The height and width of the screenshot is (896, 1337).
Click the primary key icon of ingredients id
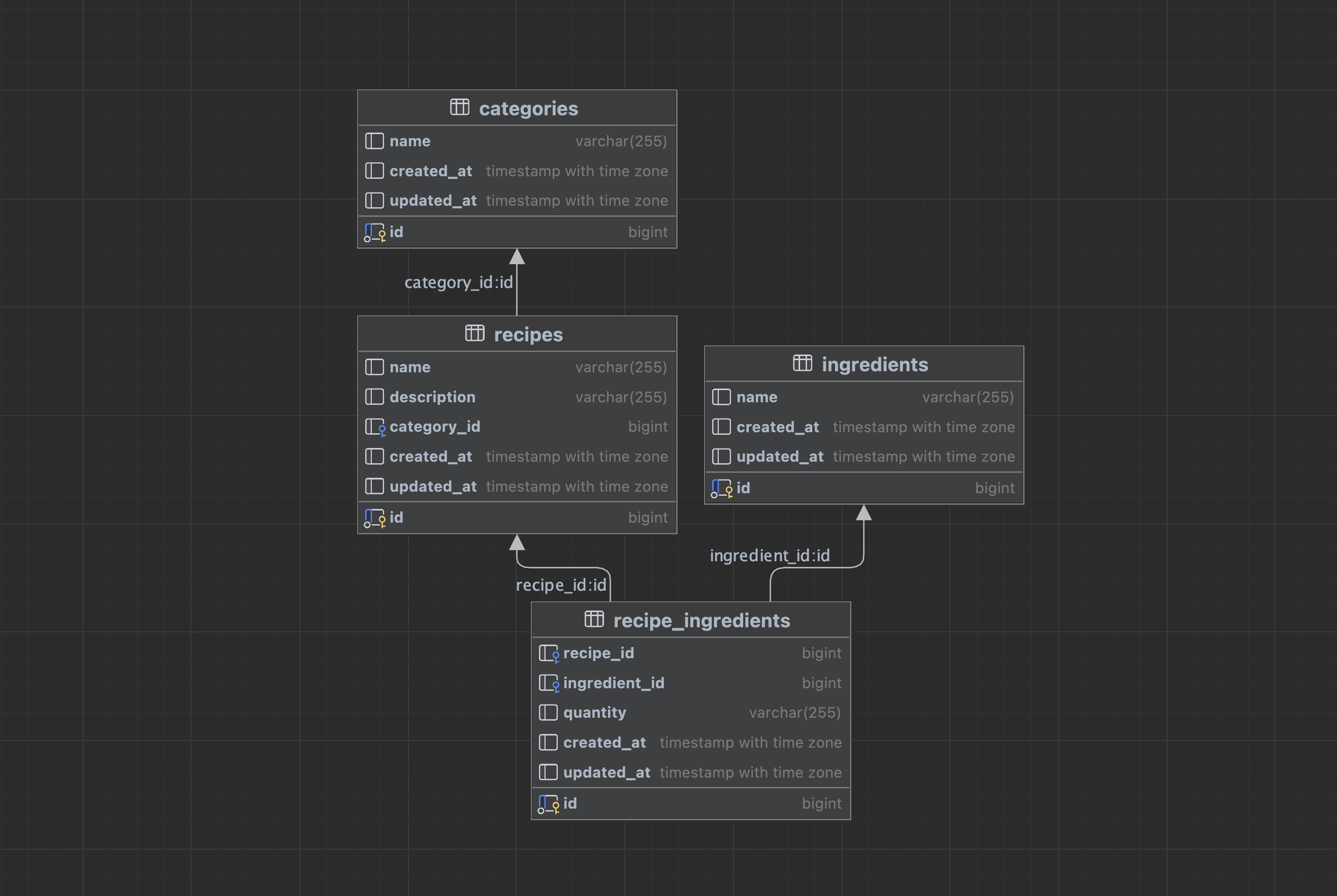point(722,488)
